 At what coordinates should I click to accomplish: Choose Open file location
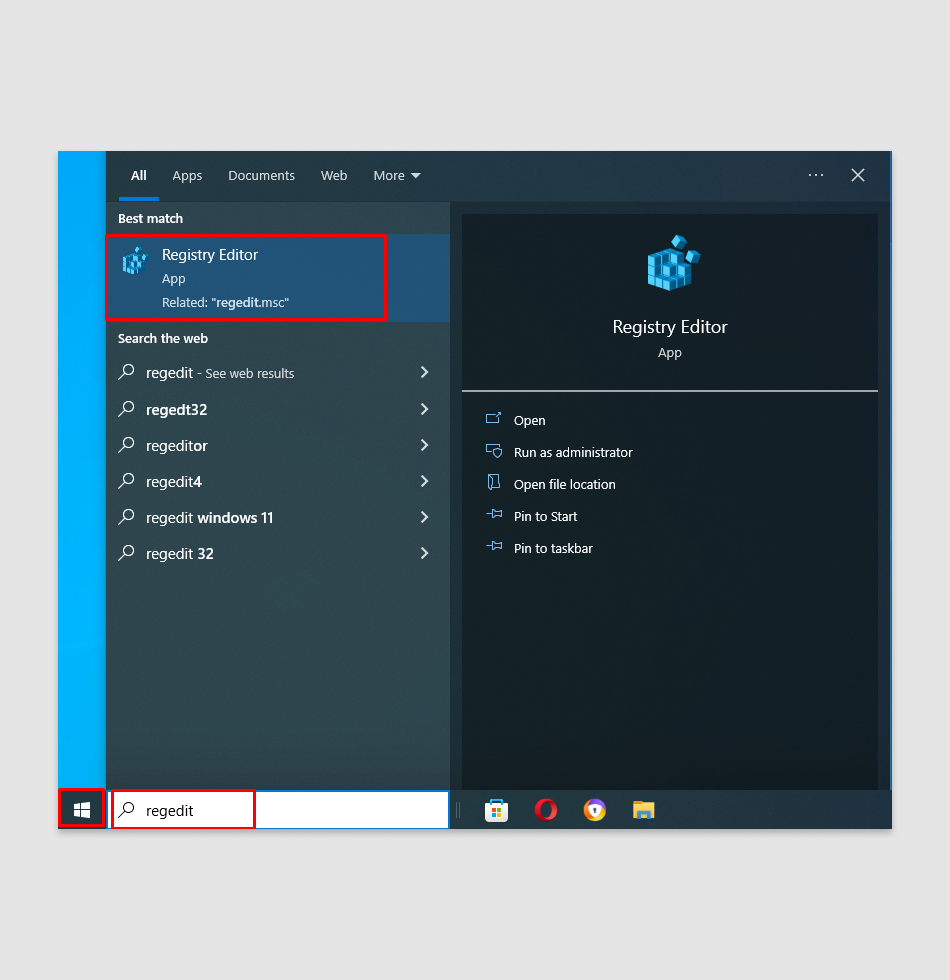(x=564, y=484)
